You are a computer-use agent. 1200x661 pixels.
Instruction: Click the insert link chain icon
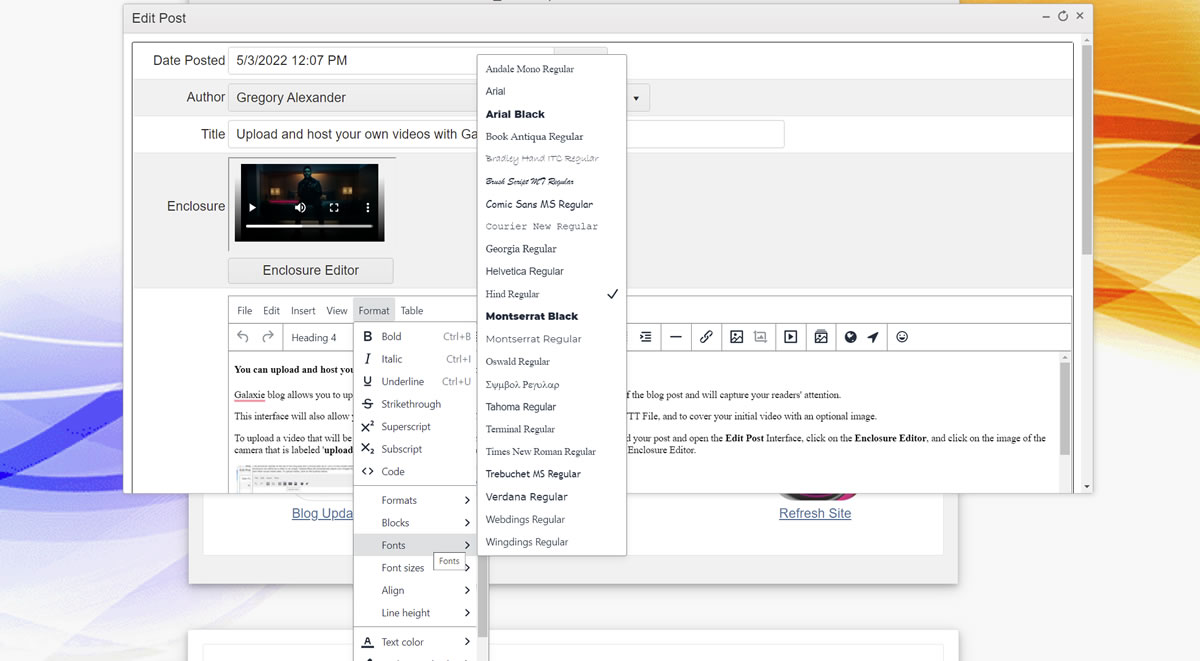706,337
